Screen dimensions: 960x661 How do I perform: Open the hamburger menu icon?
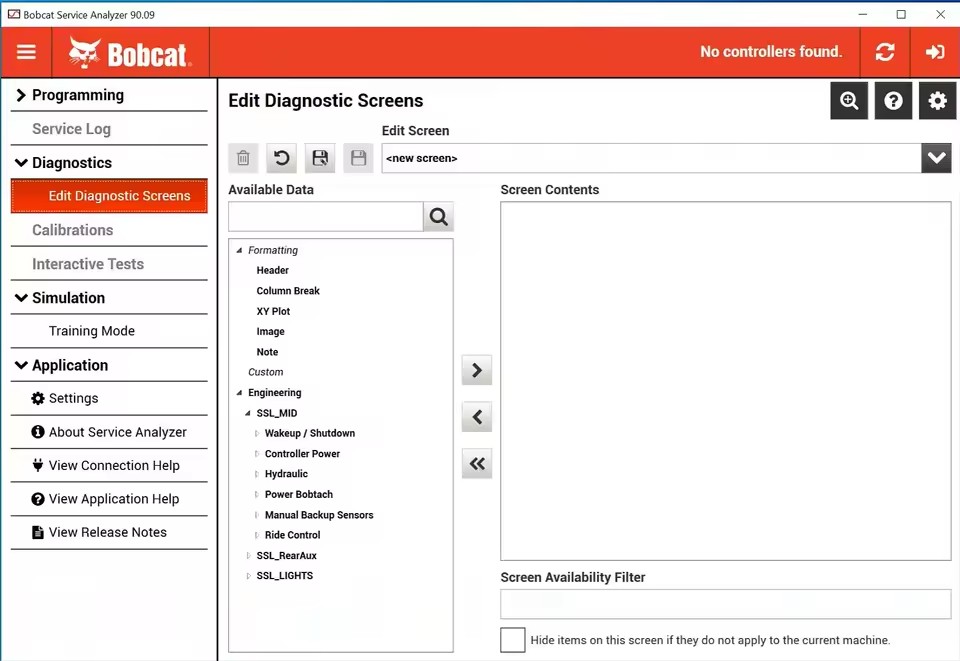[x=26, y=52]
